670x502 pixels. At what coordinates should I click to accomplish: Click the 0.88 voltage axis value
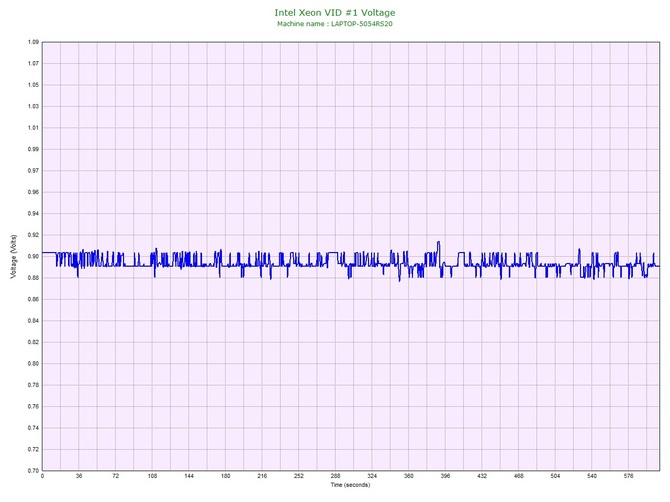pos(33,278)
